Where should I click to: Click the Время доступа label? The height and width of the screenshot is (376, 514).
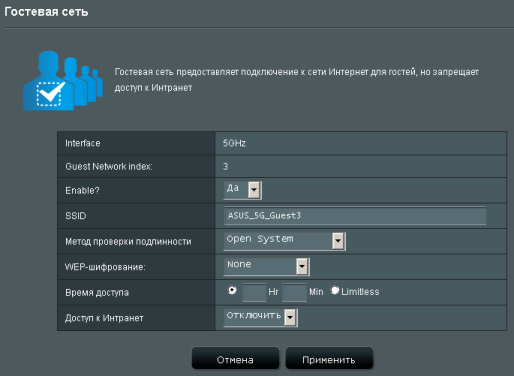(x=97, y=293)
